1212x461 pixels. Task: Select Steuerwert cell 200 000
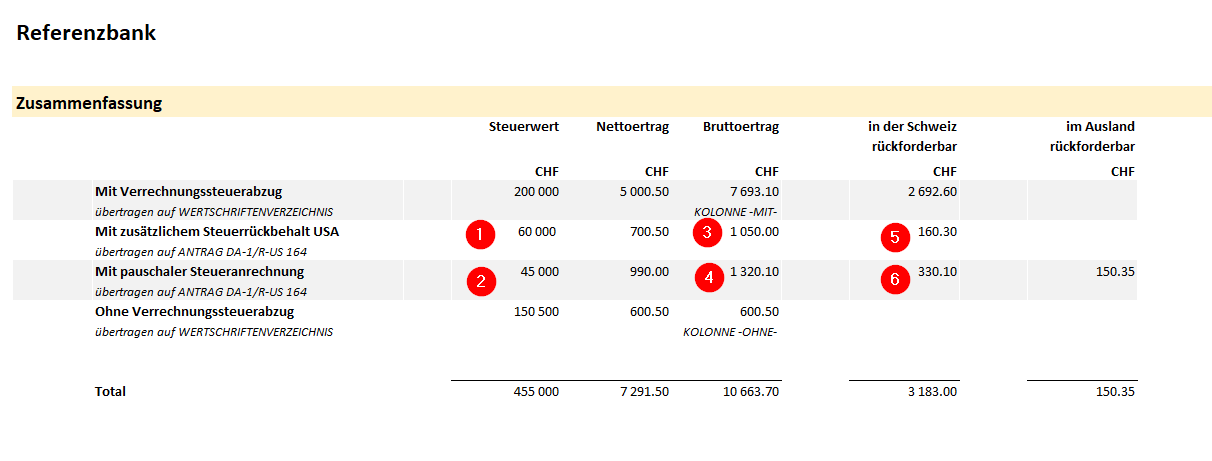536,191
